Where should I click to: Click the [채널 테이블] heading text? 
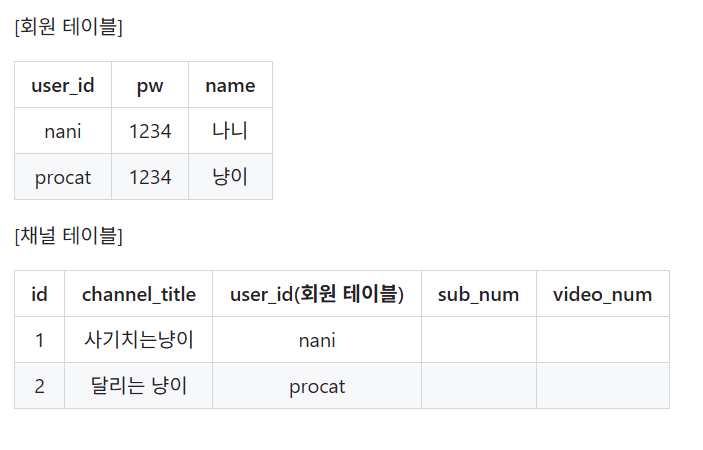69,236
